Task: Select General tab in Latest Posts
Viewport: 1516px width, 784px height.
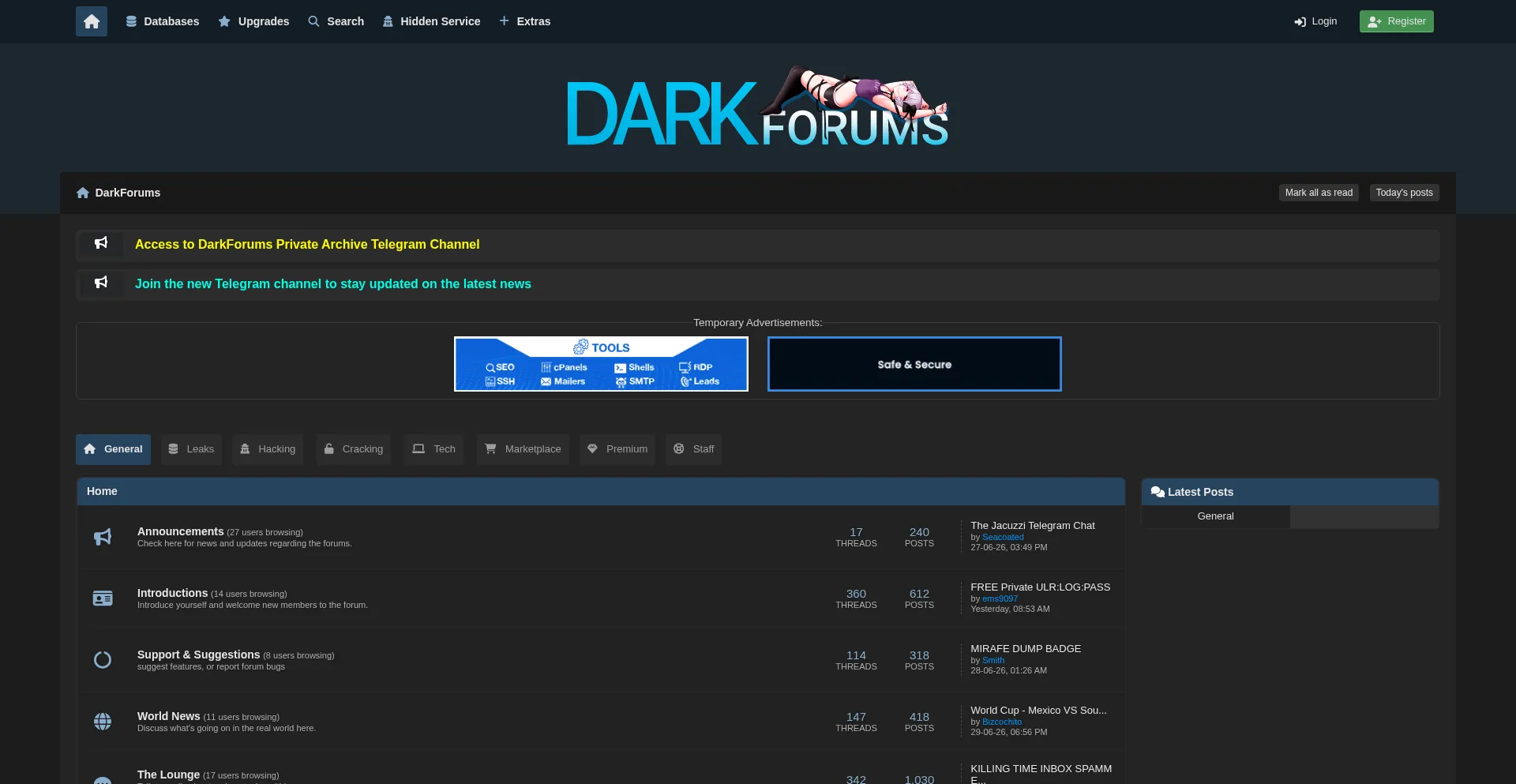Action: point(1215,516)
